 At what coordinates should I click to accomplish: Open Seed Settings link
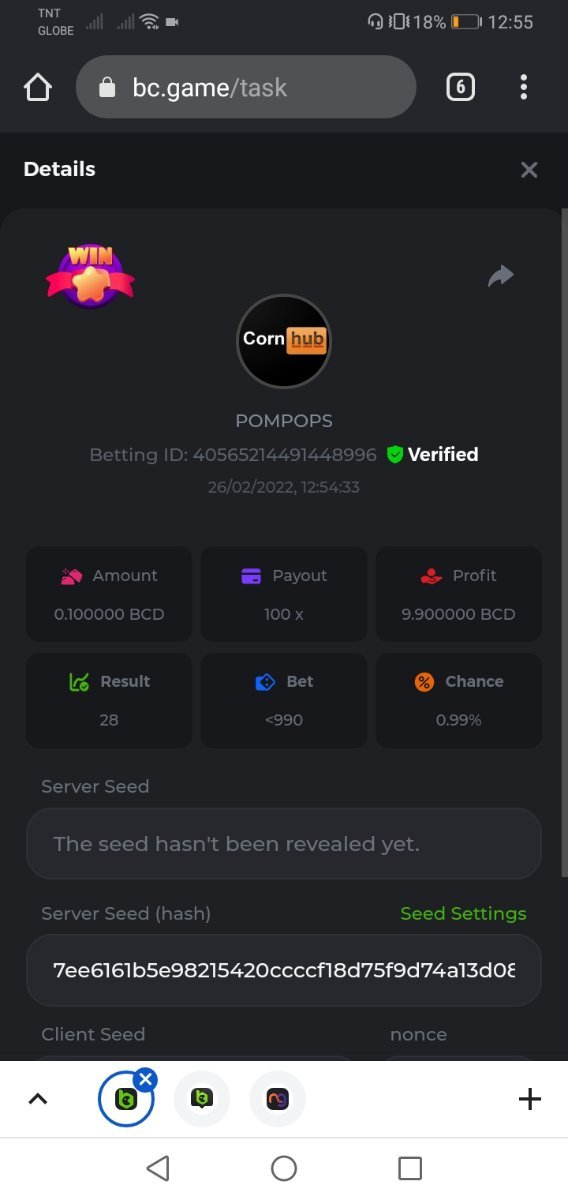[x=463, y=914]
